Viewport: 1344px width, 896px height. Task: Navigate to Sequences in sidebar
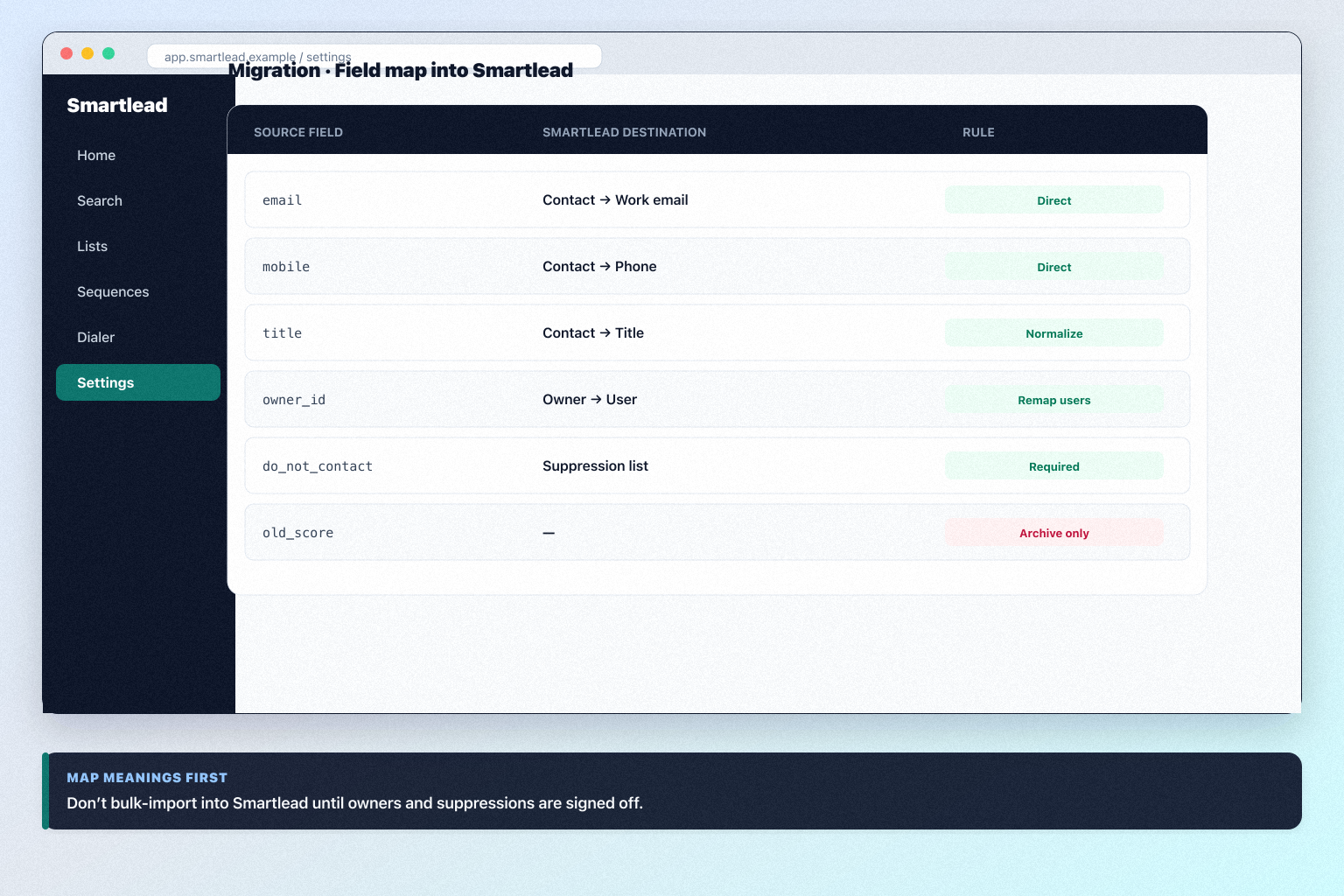(x=137, y=291)
